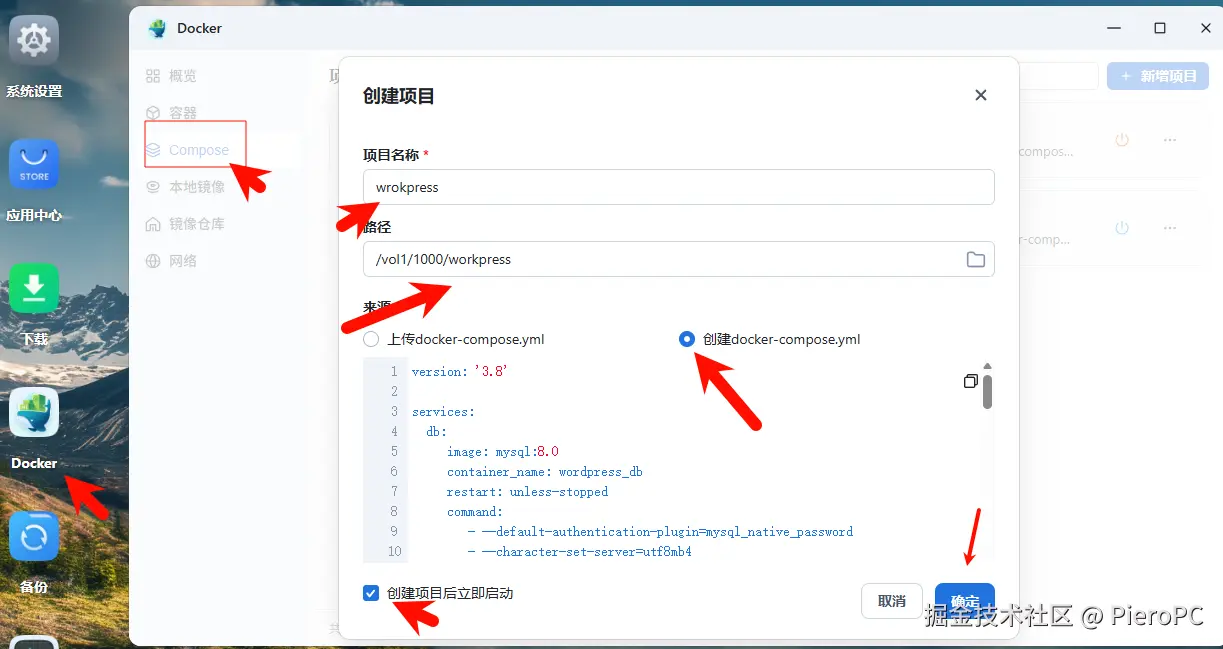The image size is (1223, 649).
Task: Click code line 'services:'
Action: click(443, 411)
